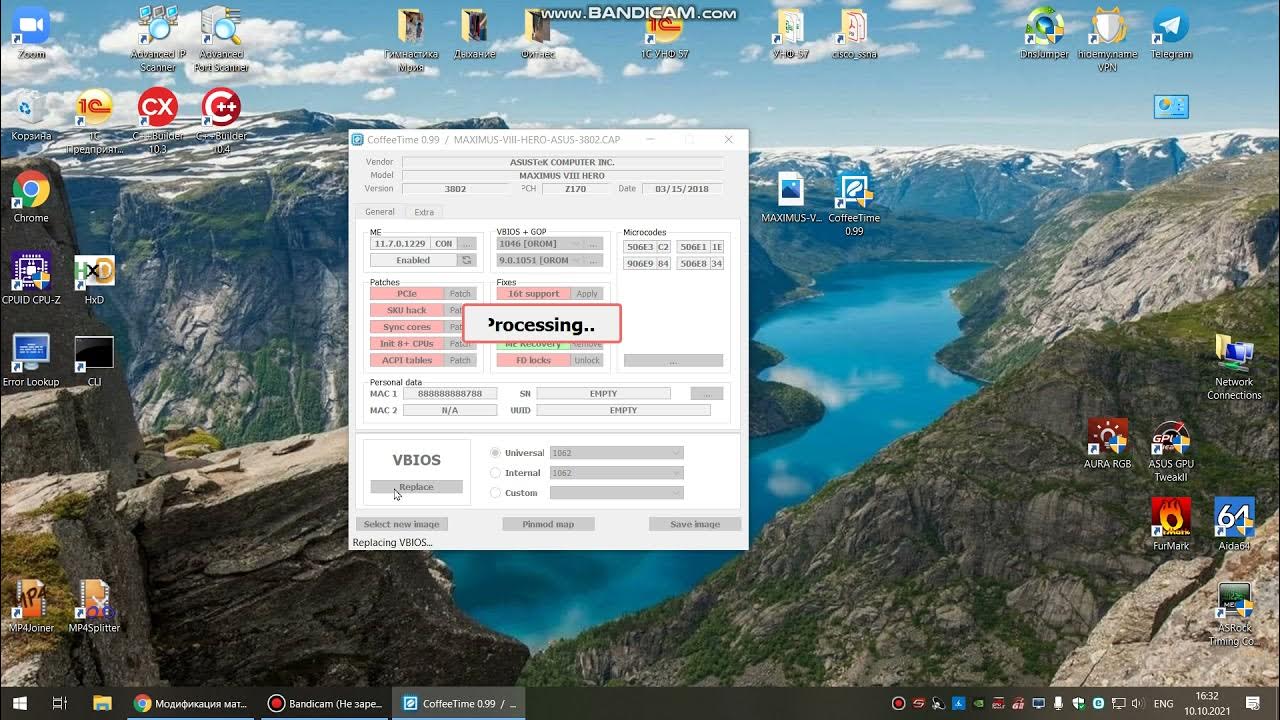Select the Aida64 desktop icon
This screenshot has width=1280, height=720.
1234,525
